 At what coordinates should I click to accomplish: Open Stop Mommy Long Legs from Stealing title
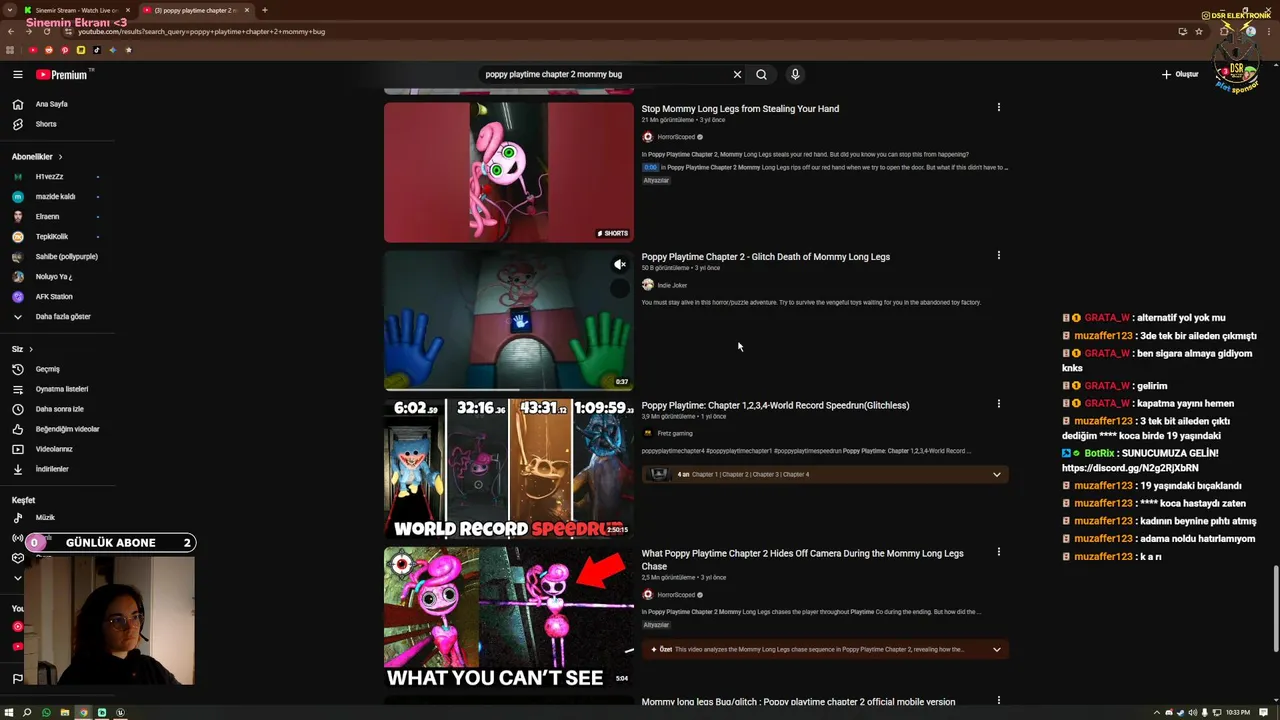740,109
